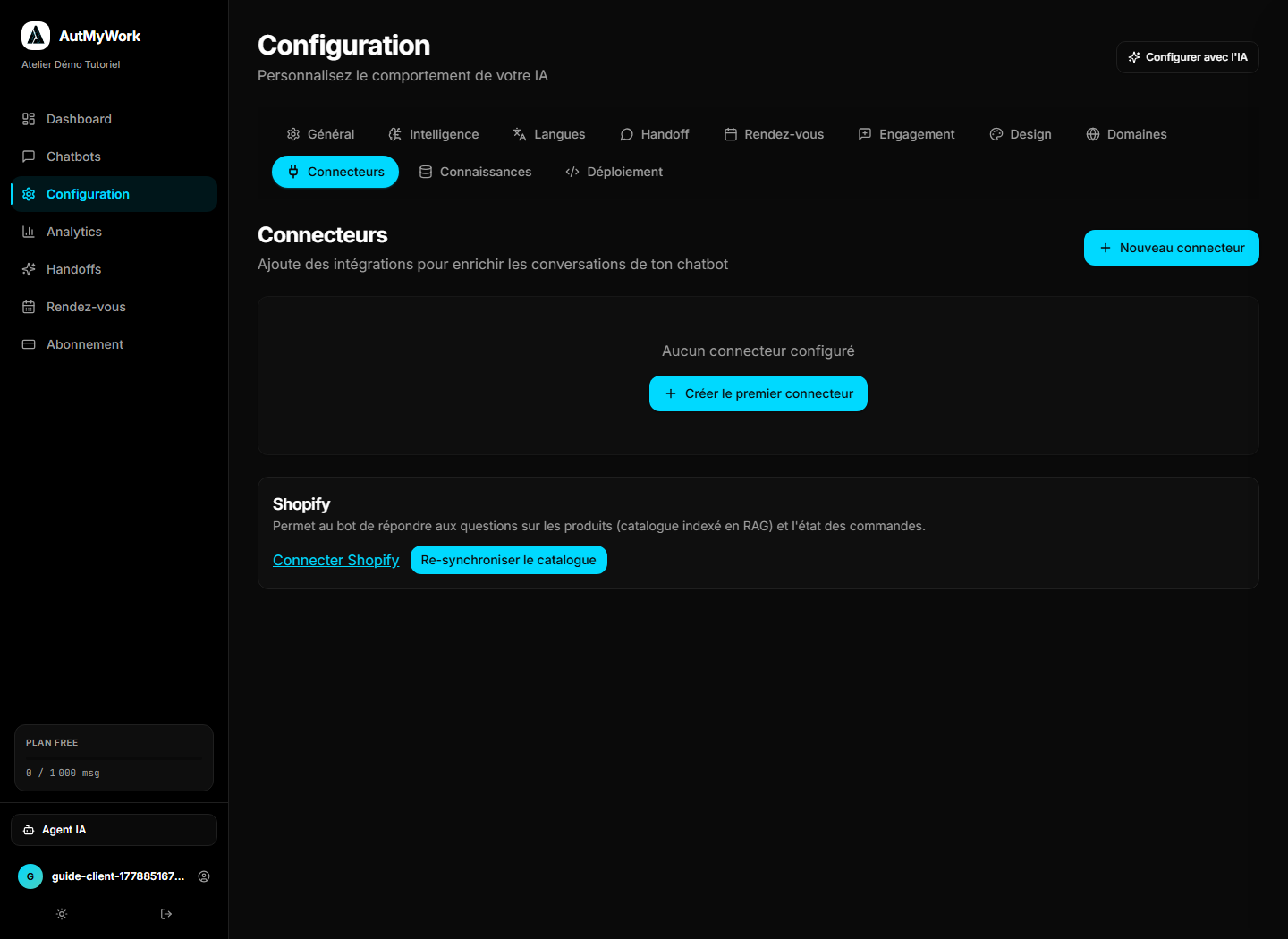Click the sidebar Rendez-vous calendar icon
Viewport: 1288px width, 939px height.
29,307
